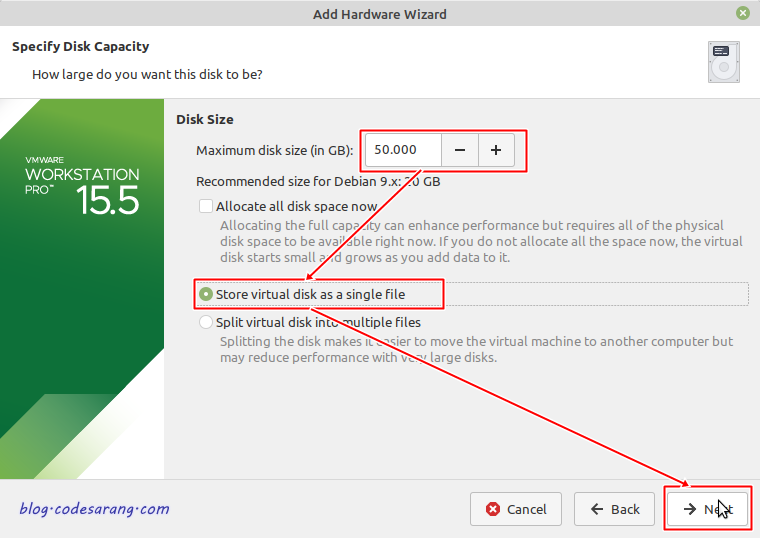Close the wizard via green X icon
760x538 pixels.
pos(743,13)
